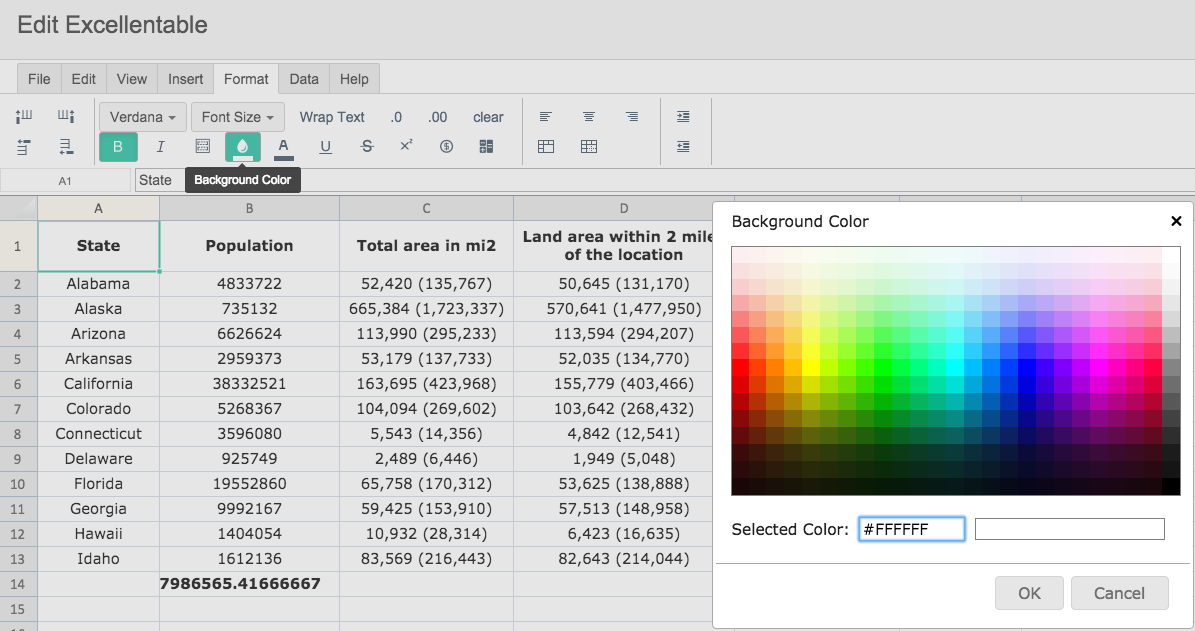
Task: Center-align text icon
Action: coord(588,117)
